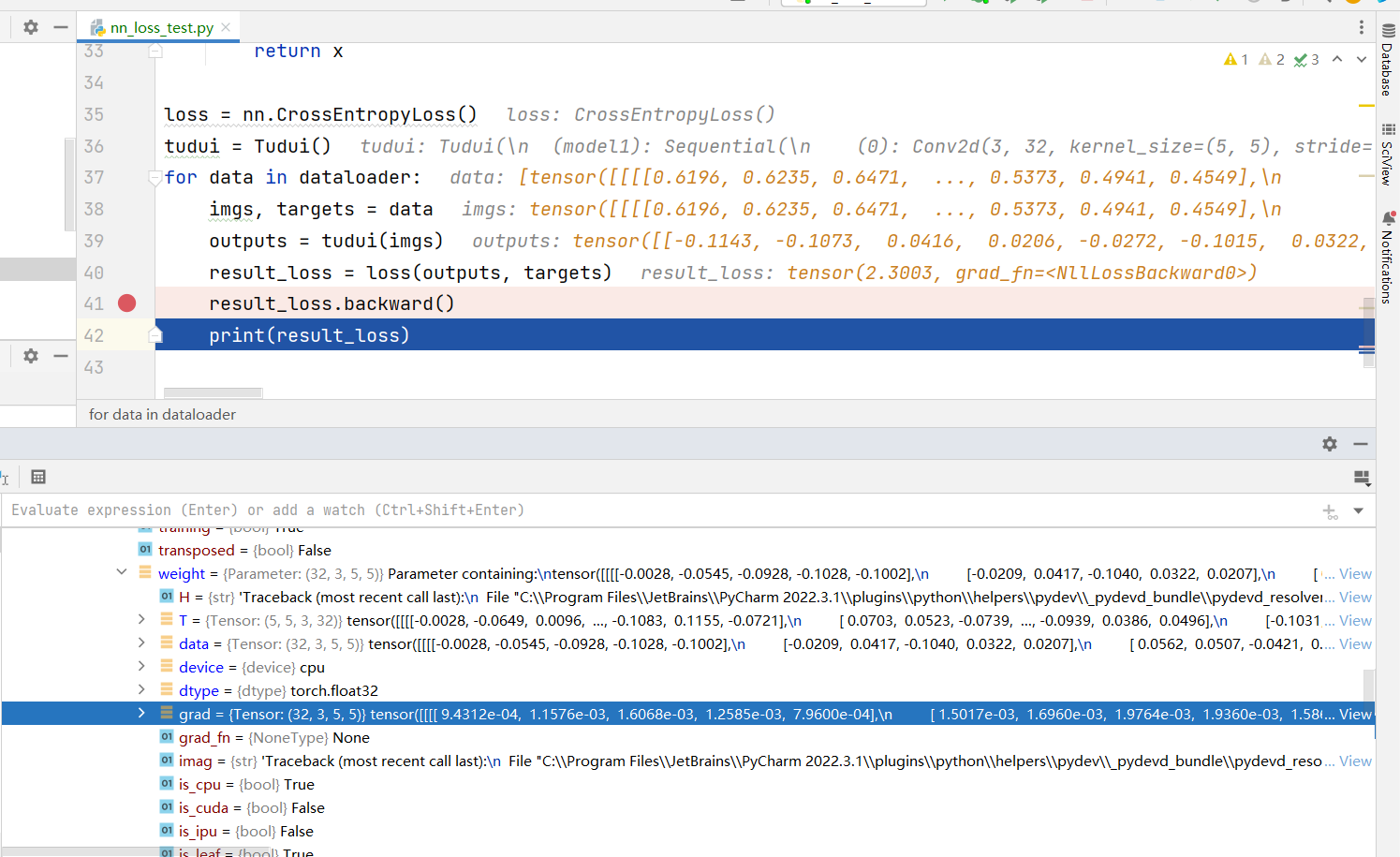Click line 39 outputs = tudui(imgs)
1400x857 pixels.
click(326, 241)
